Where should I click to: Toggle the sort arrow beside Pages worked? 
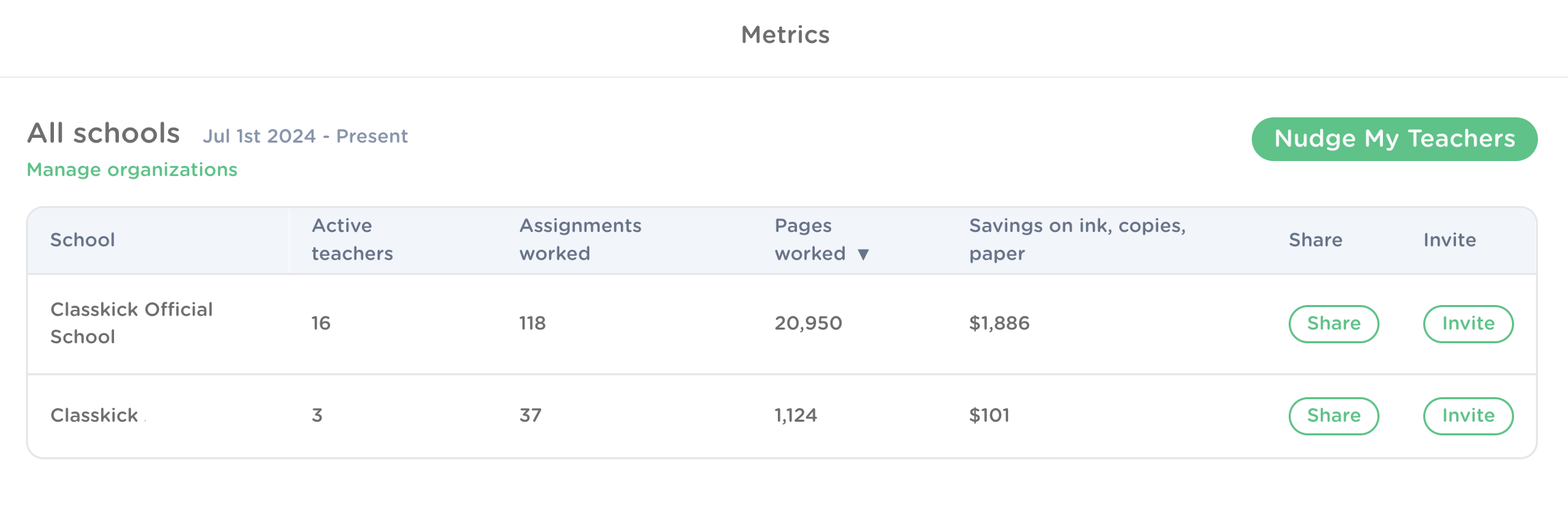coord(863,255)
